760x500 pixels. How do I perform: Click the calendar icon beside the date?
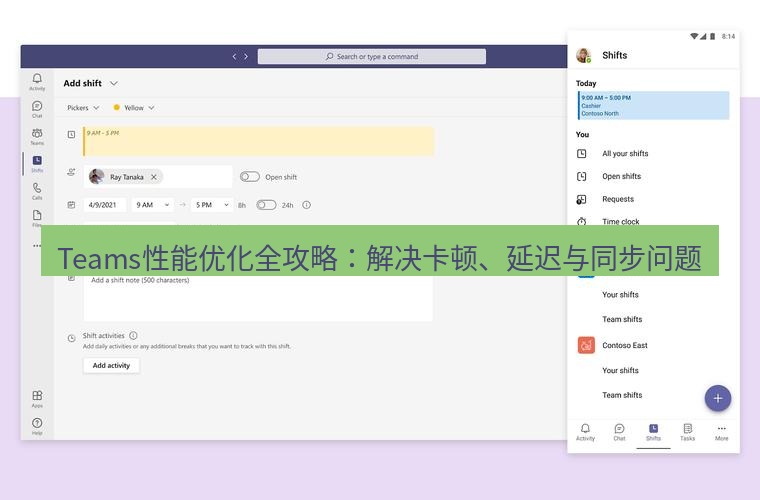click(x=71, y=205)
